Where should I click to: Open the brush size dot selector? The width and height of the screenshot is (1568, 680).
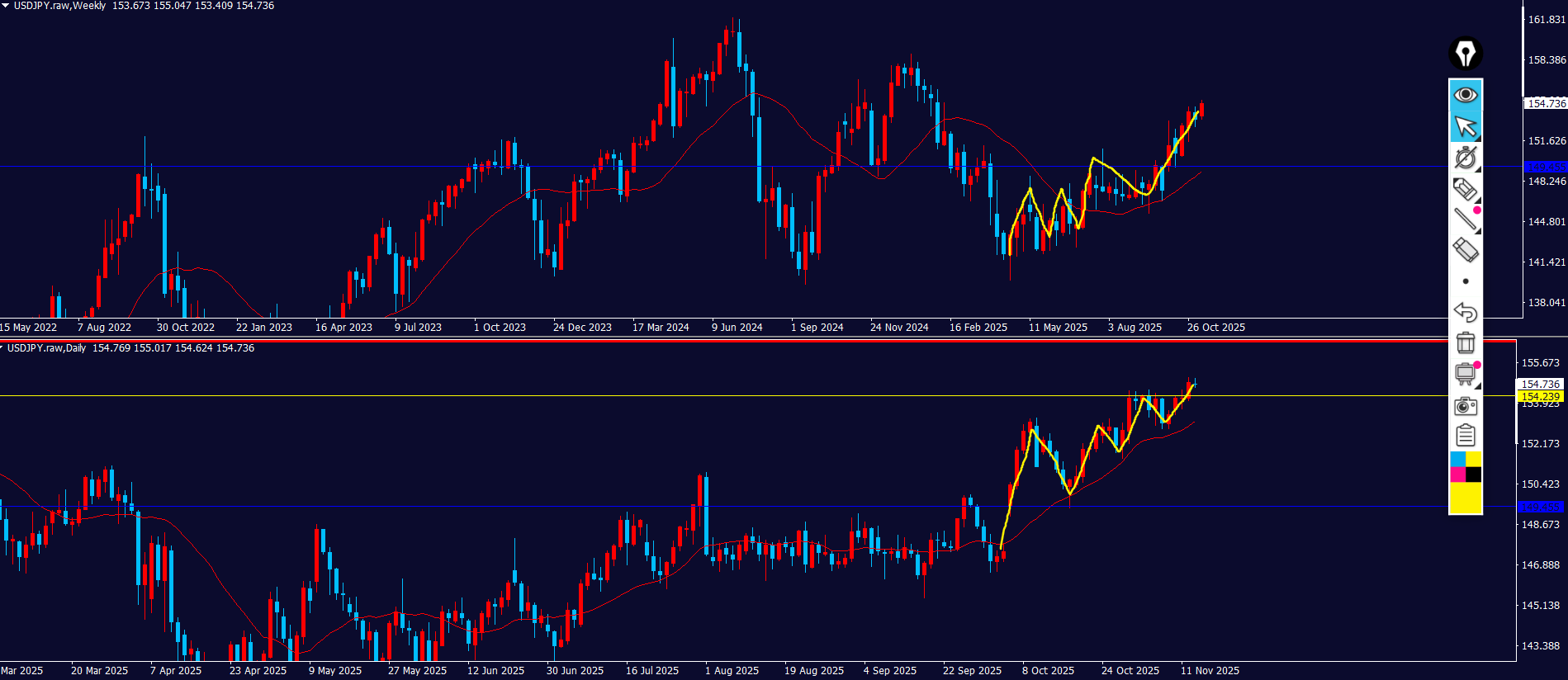click(1466, 281)
